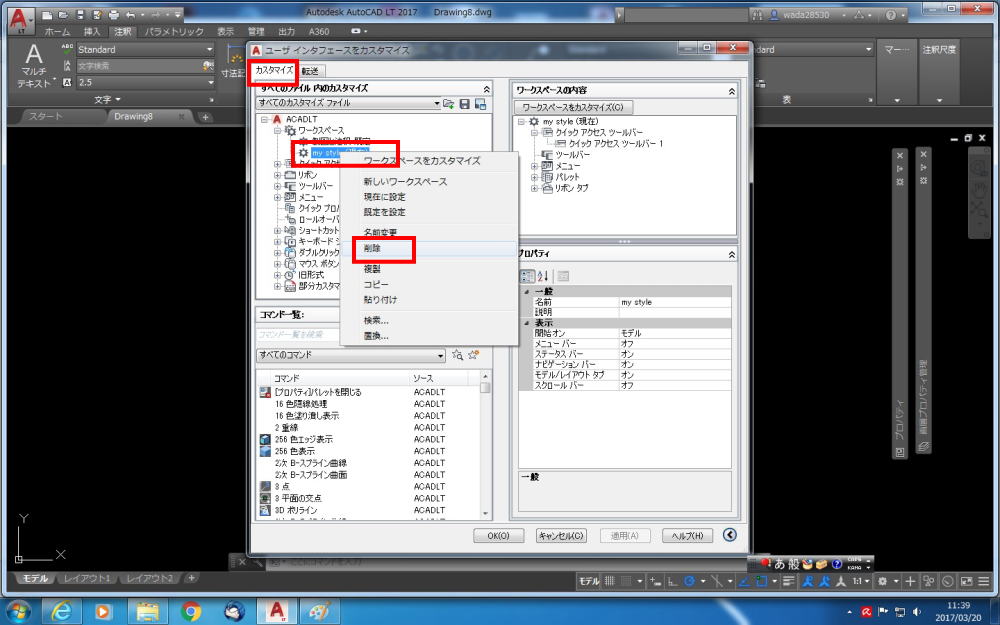Toggle dynamic input in status bar
The height and width of the screenshot is (625, 1000).
pyautogui.click(x=655, y=581)
